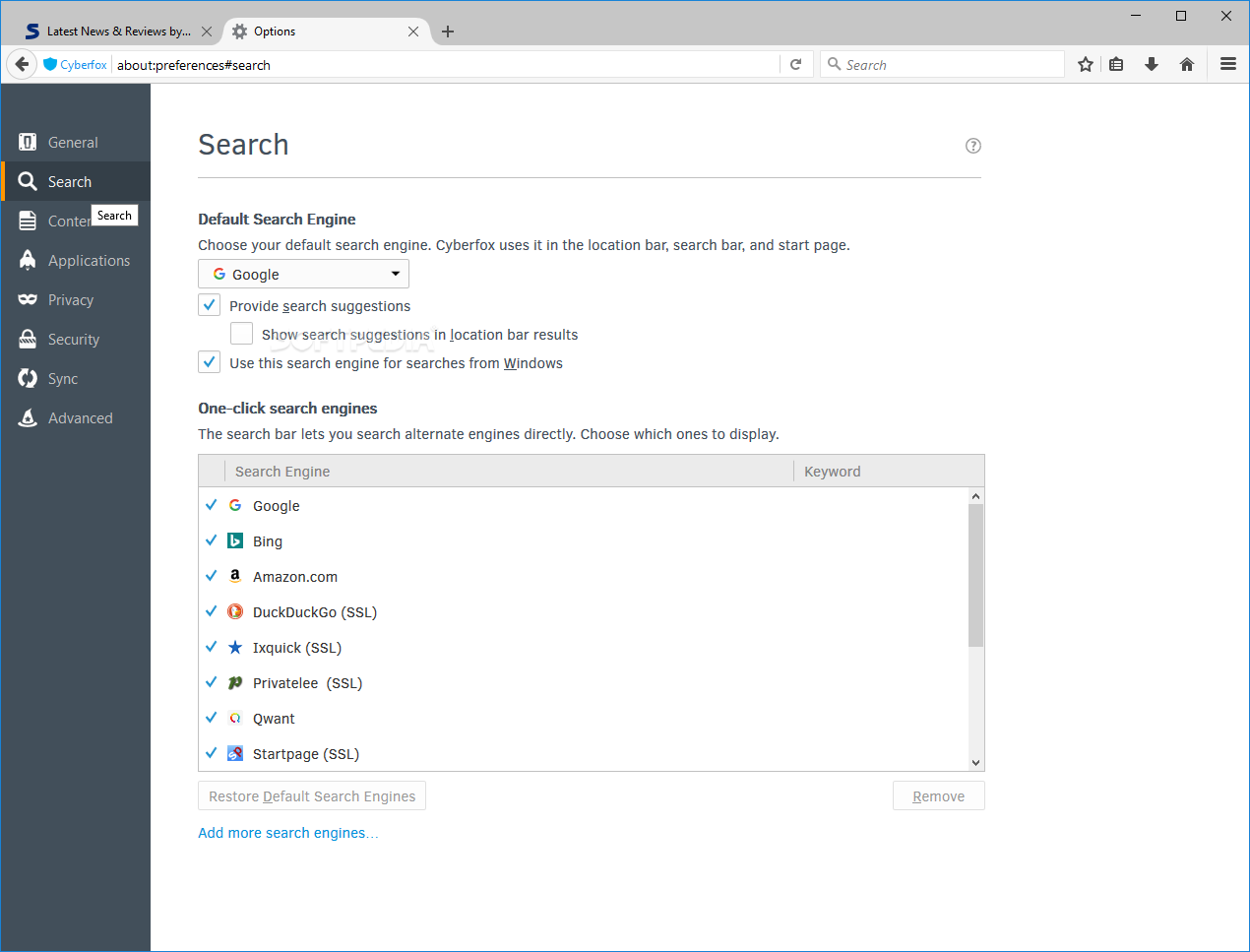The width and height of the screenshot is (1250, 952).
Task: Click the Bing icon in engine list
Action: point(235,540)
